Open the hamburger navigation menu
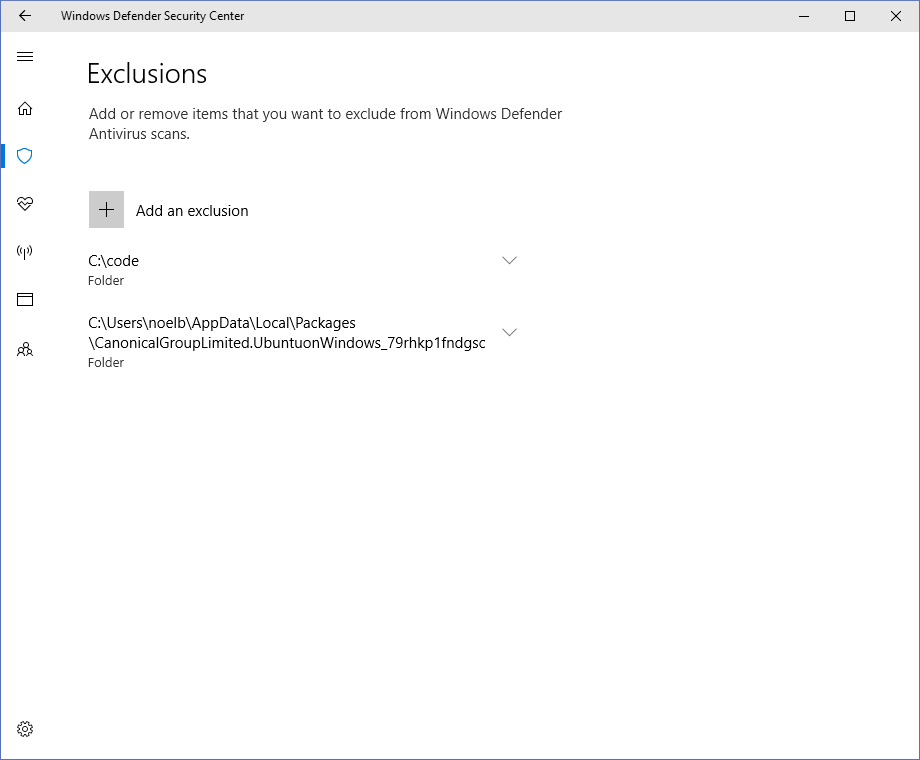 click(25, 56)
